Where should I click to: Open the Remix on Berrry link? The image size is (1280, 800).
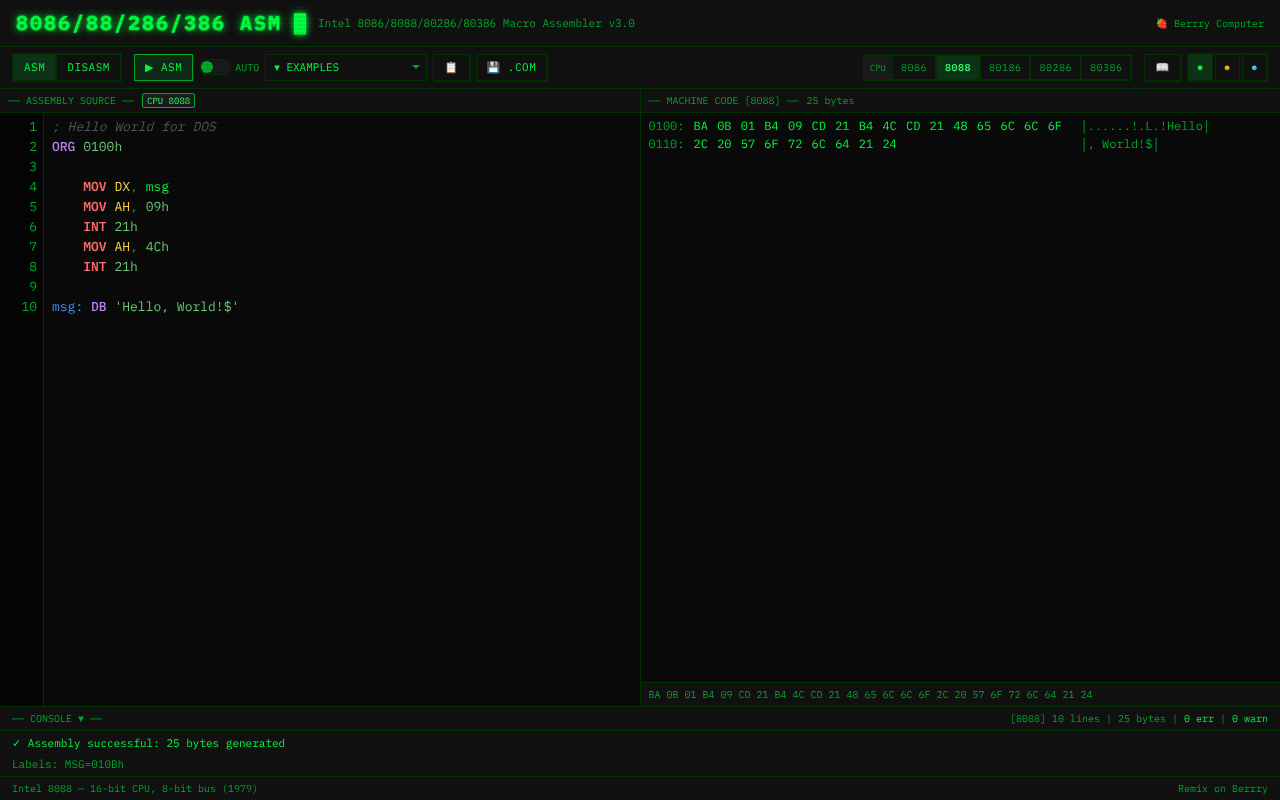click(x=1222, y=789)
